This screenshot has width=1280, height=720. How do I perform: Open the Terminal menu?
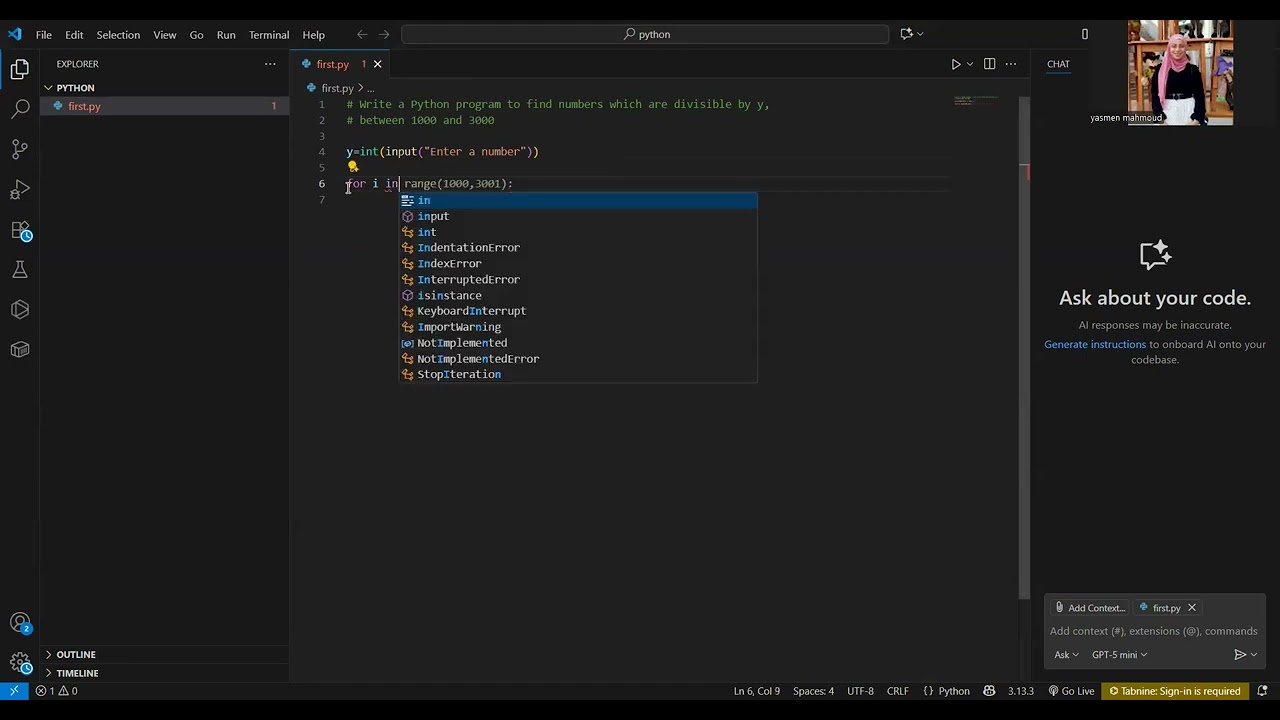(268, 35)
